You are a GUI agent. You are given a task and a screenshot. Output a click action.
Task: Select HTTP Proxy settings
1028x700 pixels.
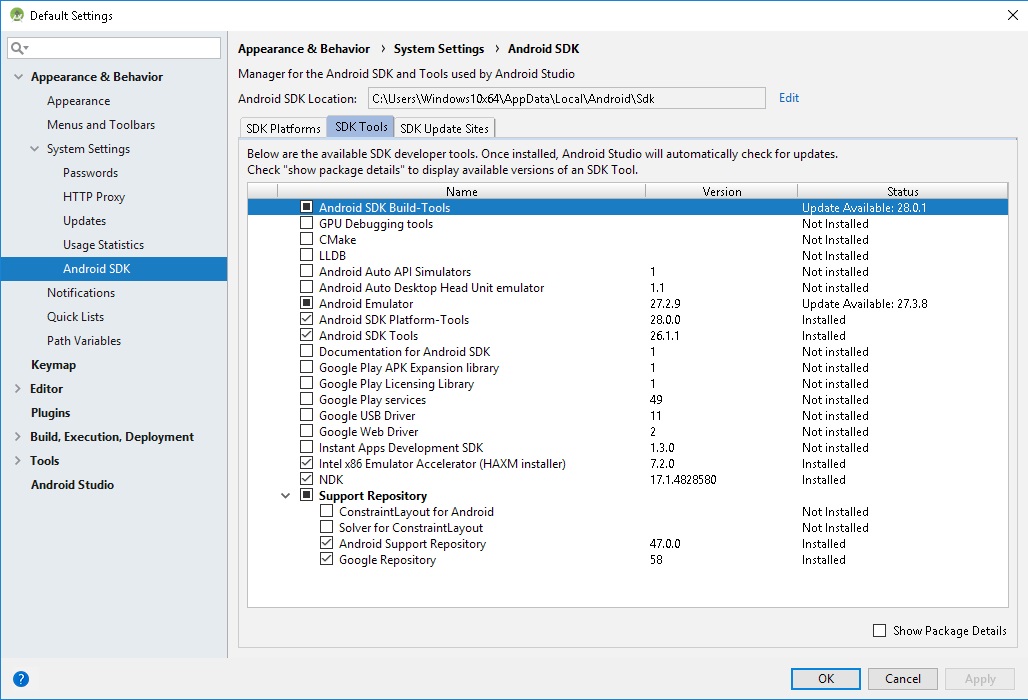pyautogui.click(x=94, y=197)
